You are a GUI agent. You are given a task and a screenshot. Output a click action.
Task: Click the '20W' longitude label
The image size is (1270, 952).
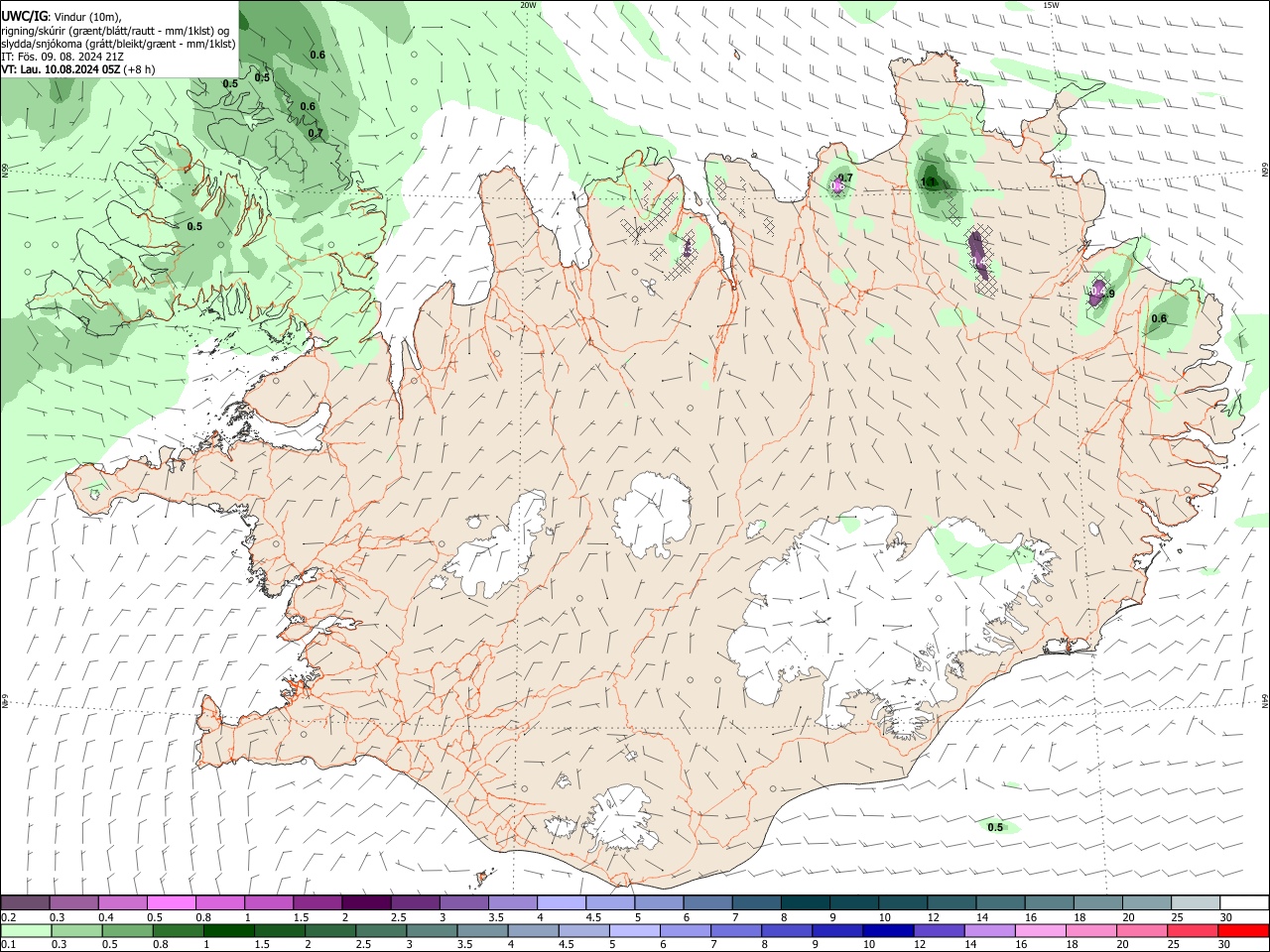[x=528, y=5]
